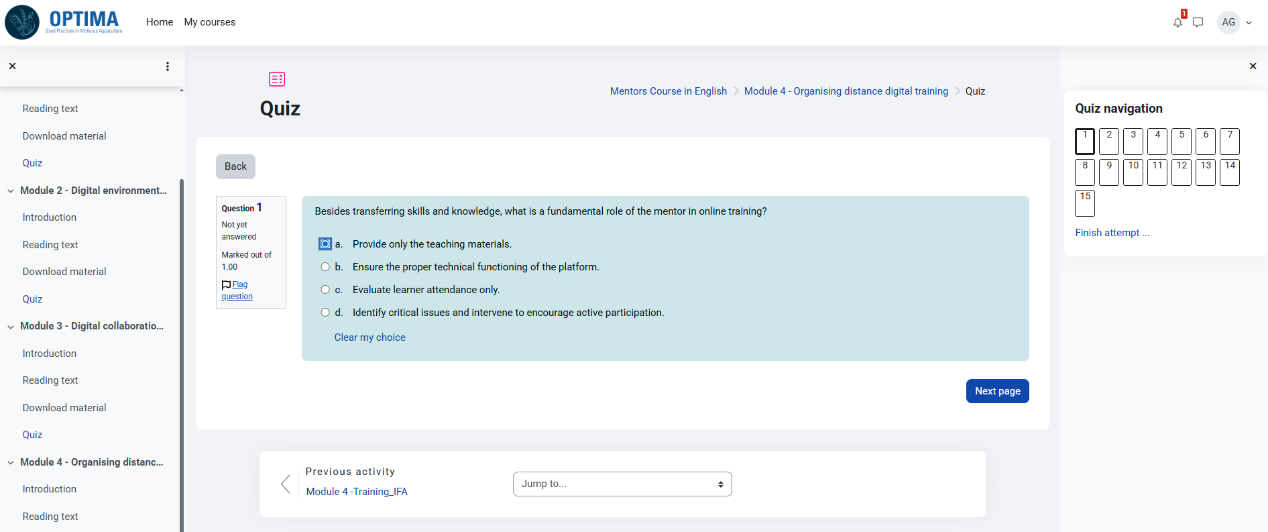Image resolution: width=1268 pixels, height=532 pixels.
Task: Go to question 10 in Quiz navigation
Action: (x=1133, y=172)
